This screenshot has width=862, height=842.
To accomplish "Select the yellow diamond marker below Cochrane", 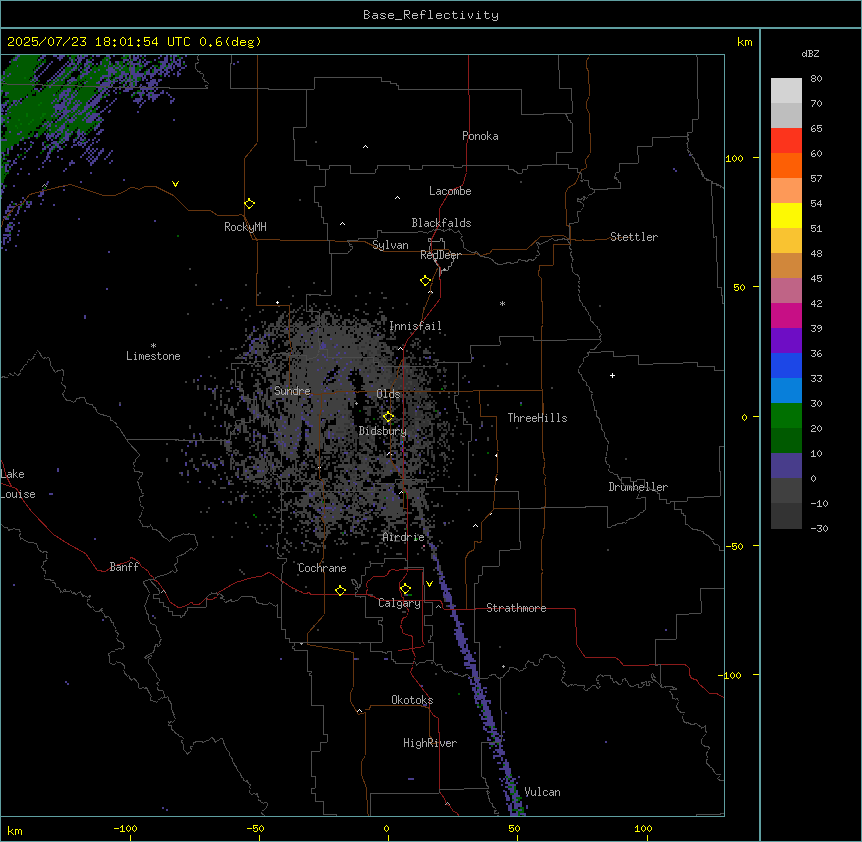I will tap(340, 590).
